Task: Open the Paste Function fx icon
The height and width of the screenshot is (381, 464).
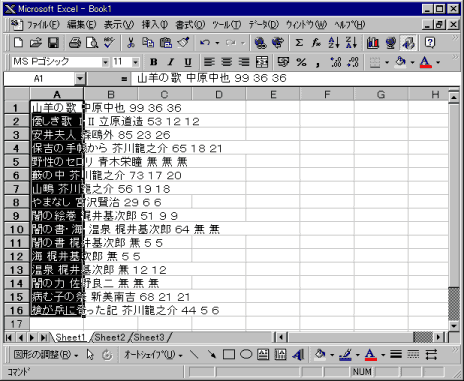Action: pos(316,43)
